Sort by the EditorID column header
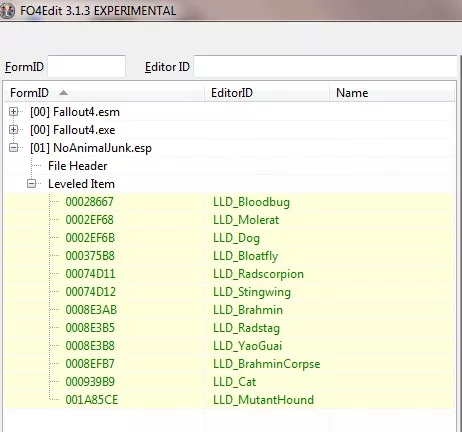This screenshot has width=462, height=432. (267, 93)
